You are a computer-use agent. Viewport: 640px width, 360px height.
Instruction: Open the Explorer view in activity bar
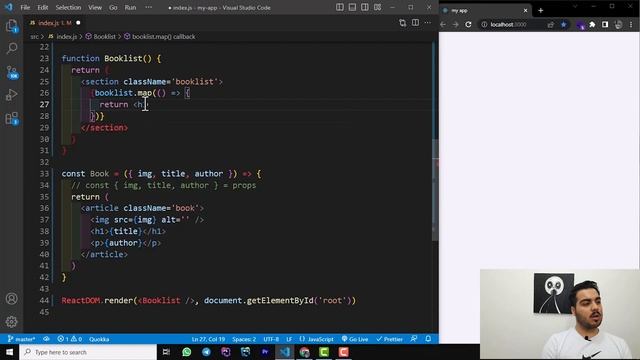click(11, 26)
